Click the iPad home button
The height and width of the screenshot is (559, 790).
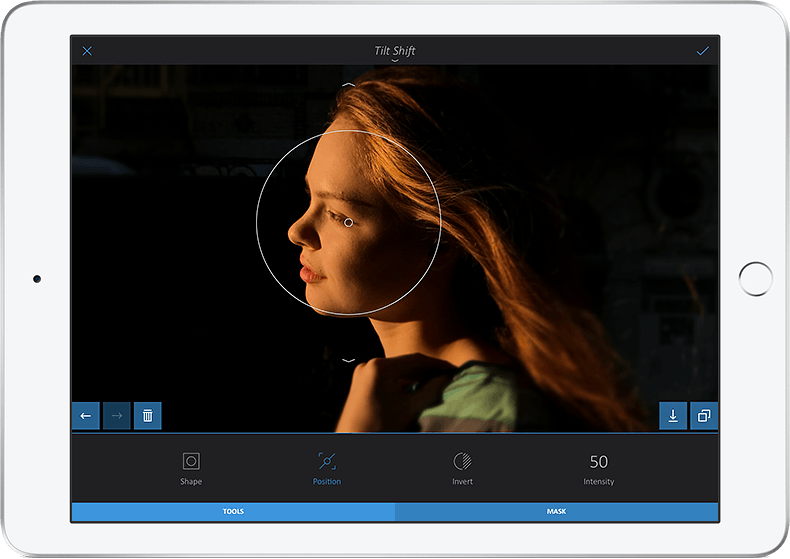coord(755,278)
